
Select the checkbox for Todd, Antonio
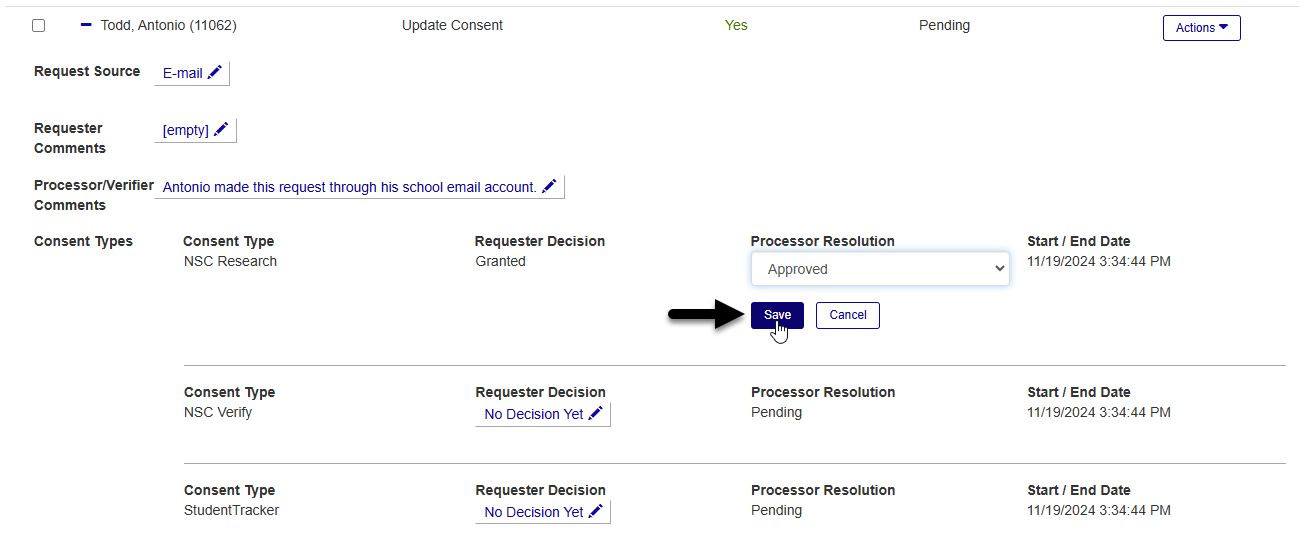pyautogui.click(x=39, y=26)
